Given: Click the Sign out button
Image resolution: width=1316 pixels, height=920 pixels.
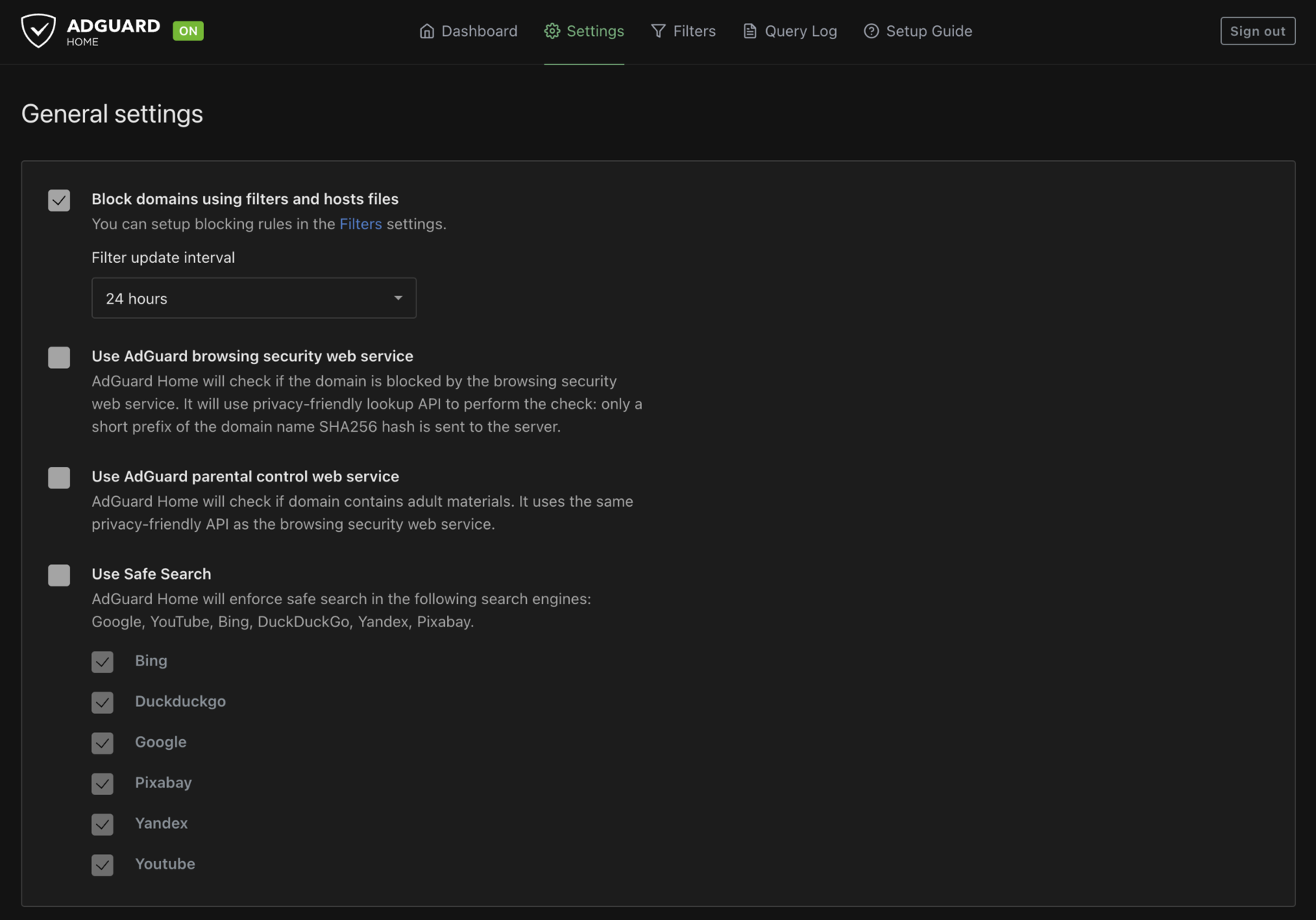Looking at the screenshot, I should [x=1258, y=31].
